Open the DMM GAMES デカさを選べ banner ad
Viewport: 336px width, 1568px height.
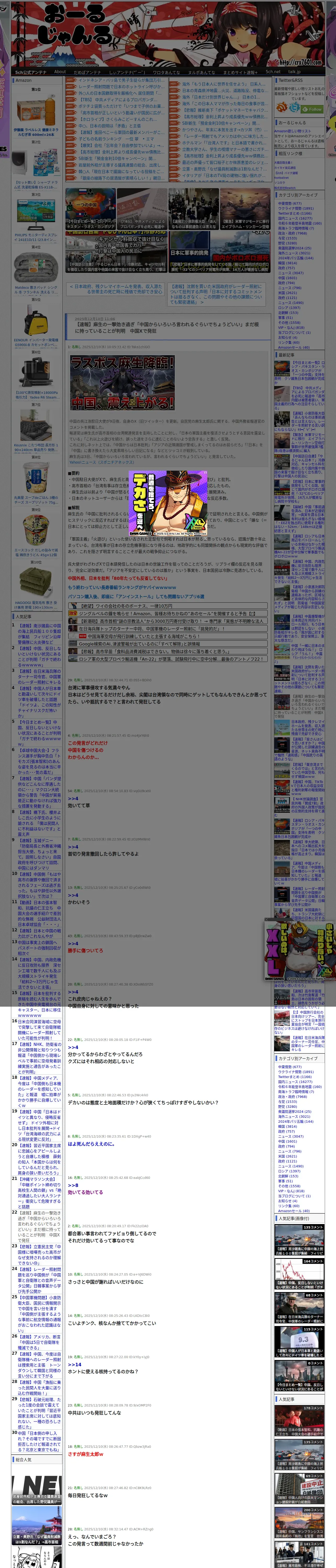pyautogui.click(x=168, y=503)
